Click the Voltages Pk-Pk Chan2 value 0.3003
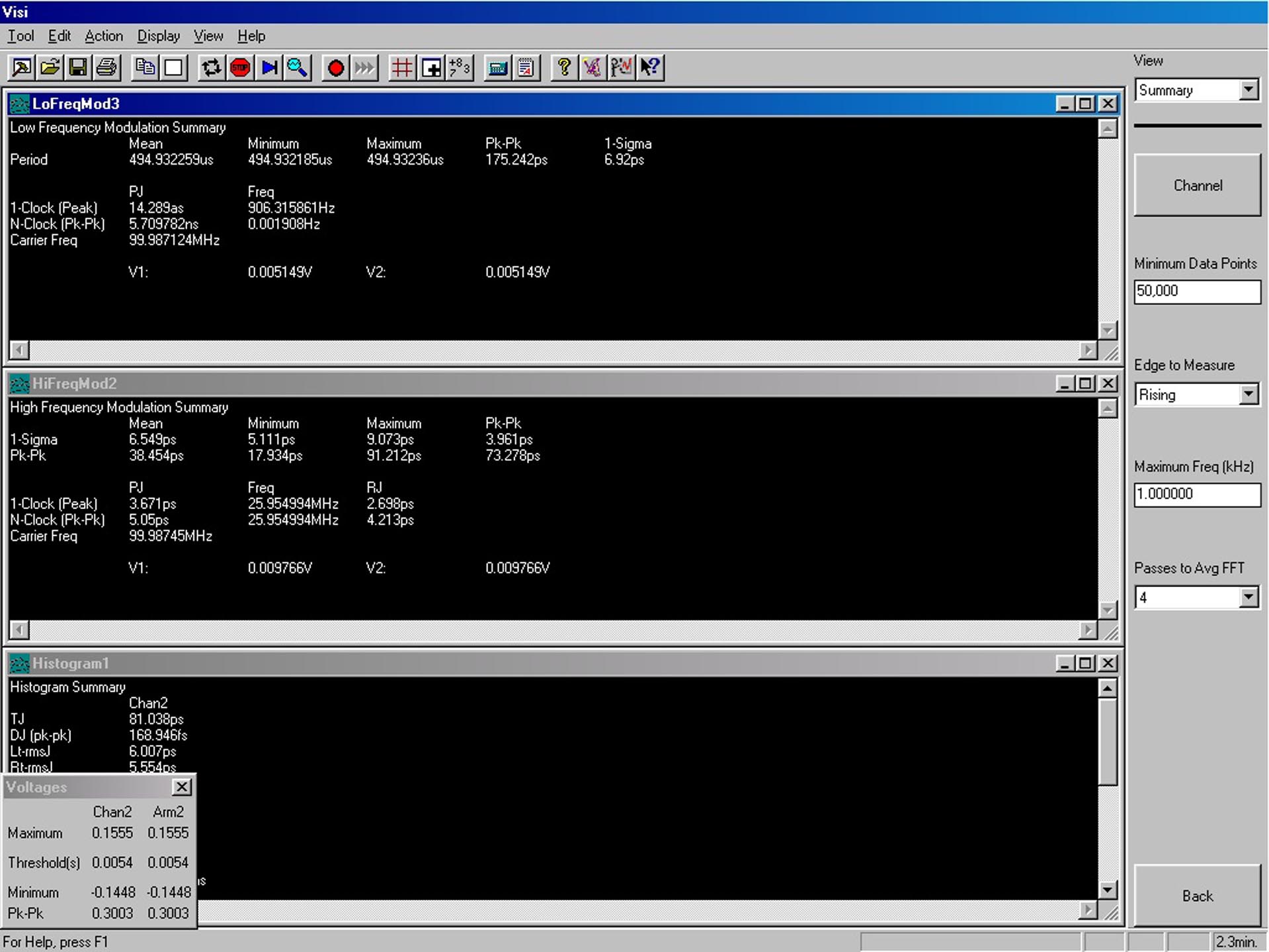This screenshot has height=952, width=1269. pyautogui.click(x=112, y=913)
